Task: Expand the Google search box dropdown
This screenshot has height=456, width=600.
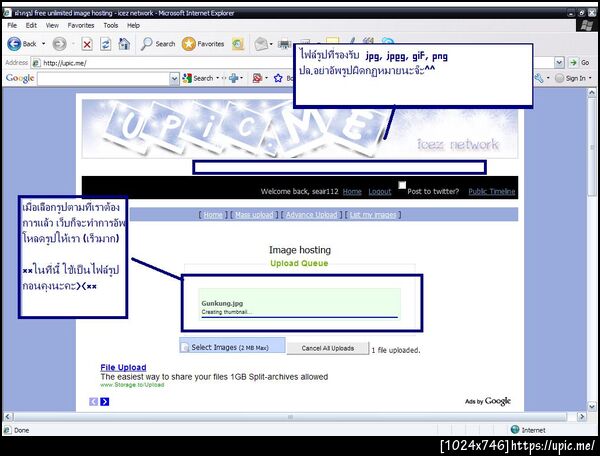Action: pos(174,78)
